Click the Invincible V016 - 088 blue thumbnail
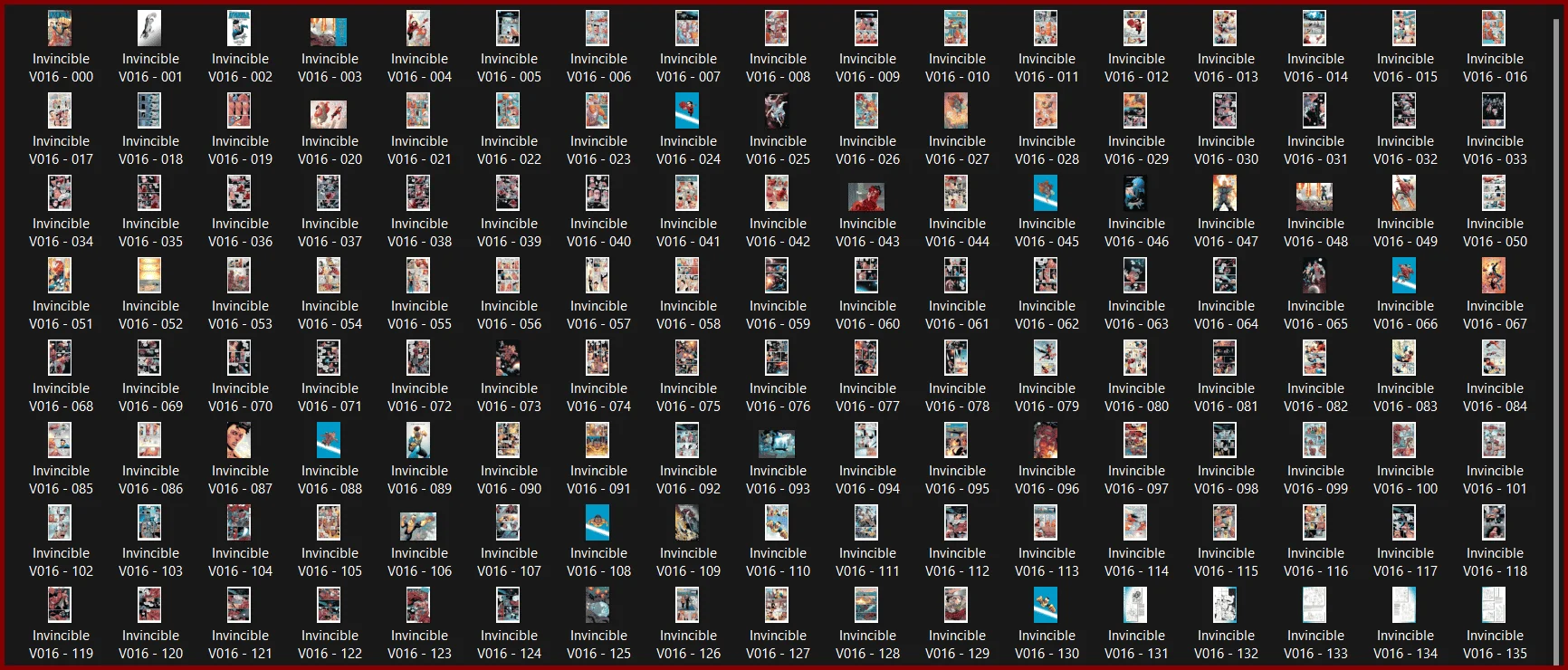The image size is (1568, 670). (x=329, y=441)
